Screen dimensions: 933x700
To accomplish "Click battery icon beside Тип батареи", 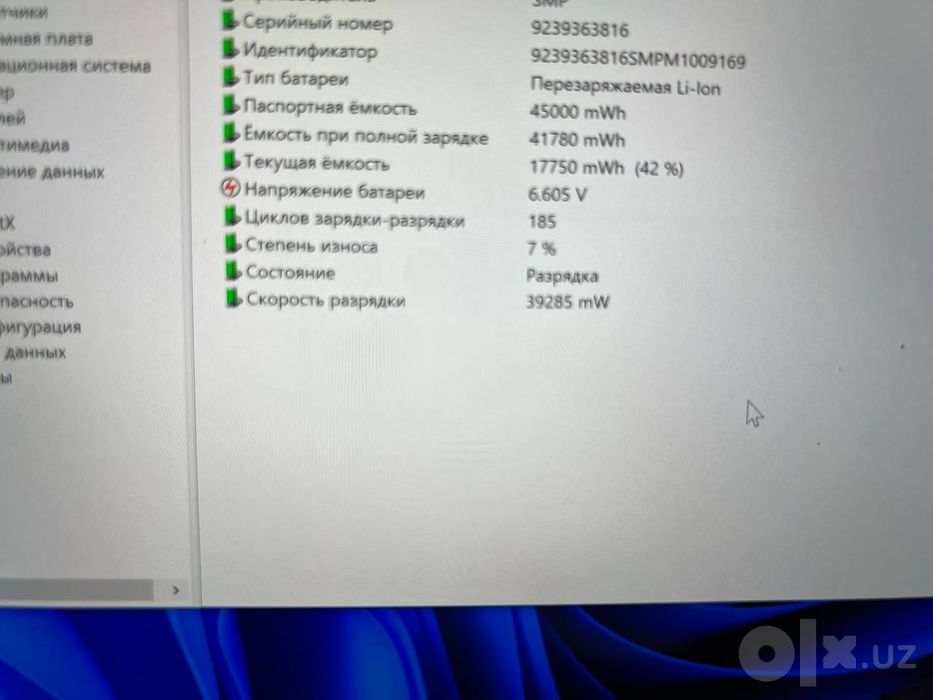I will [x=231, y=76].
